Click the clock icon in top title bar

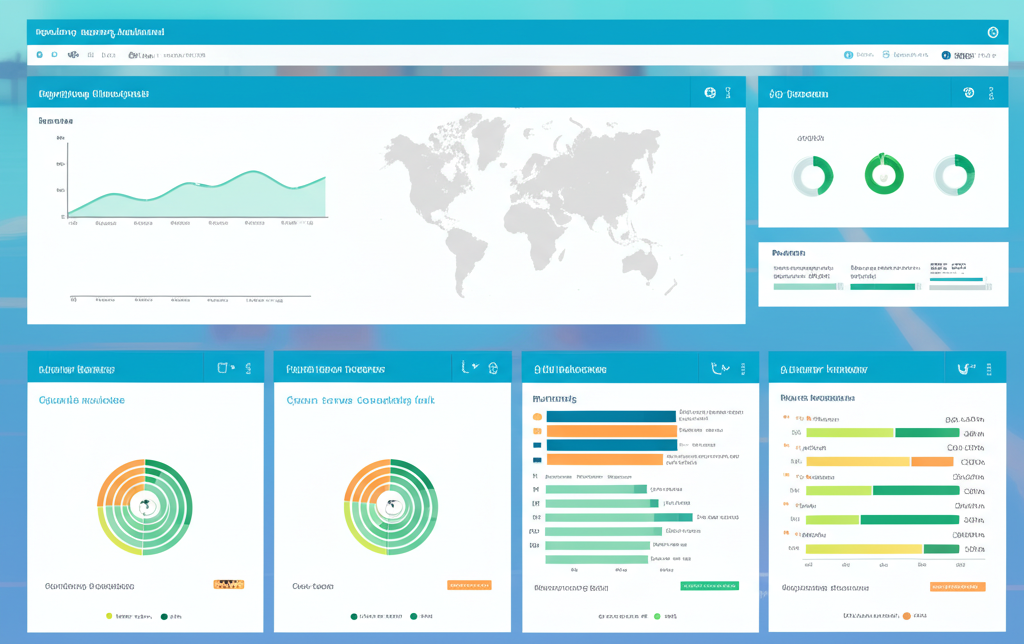(x=992, y=33)
